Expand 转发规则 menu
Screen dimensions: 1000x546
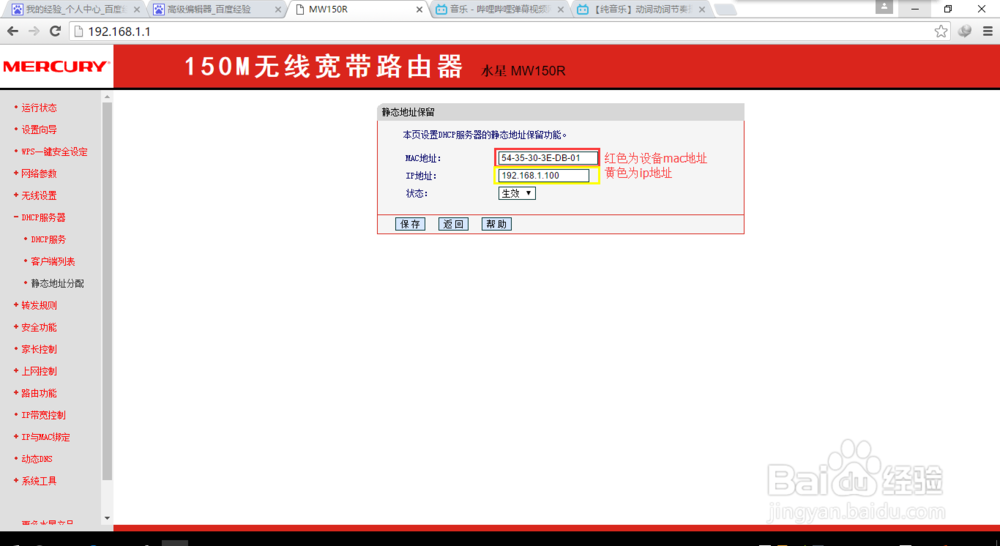[x=39, y=306]
